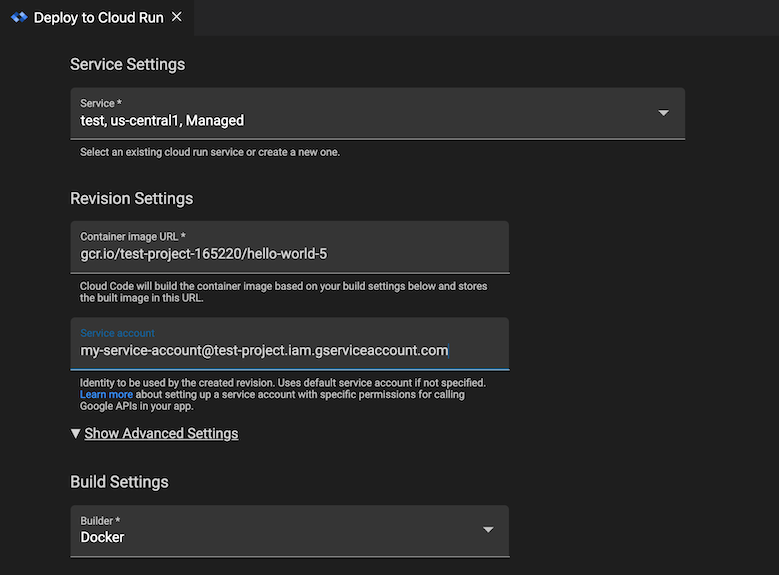This screenshot has height=575, width=779.
Task: Switch to the Deploy to Cloud Run tab
Action: coord(98,18)
